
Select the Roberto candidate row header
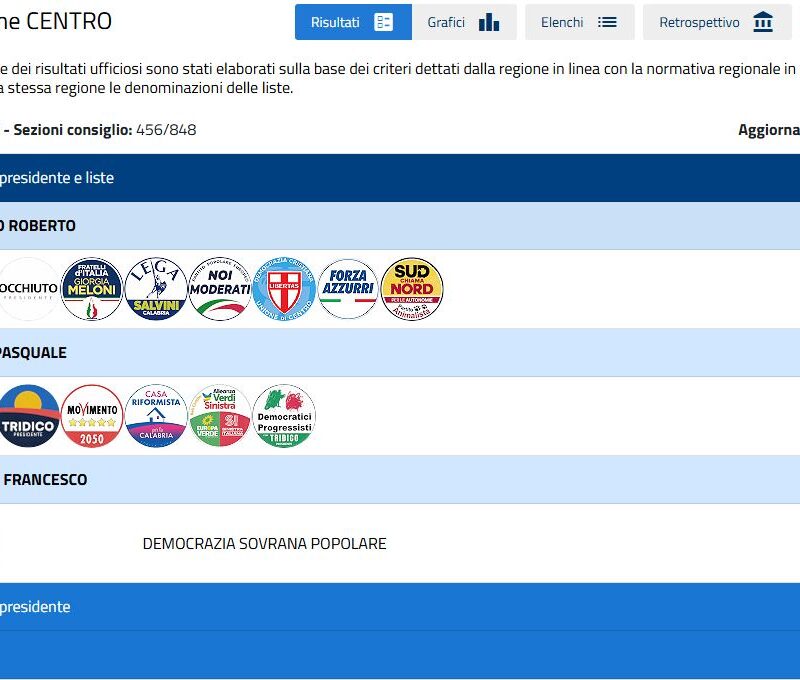40,226
